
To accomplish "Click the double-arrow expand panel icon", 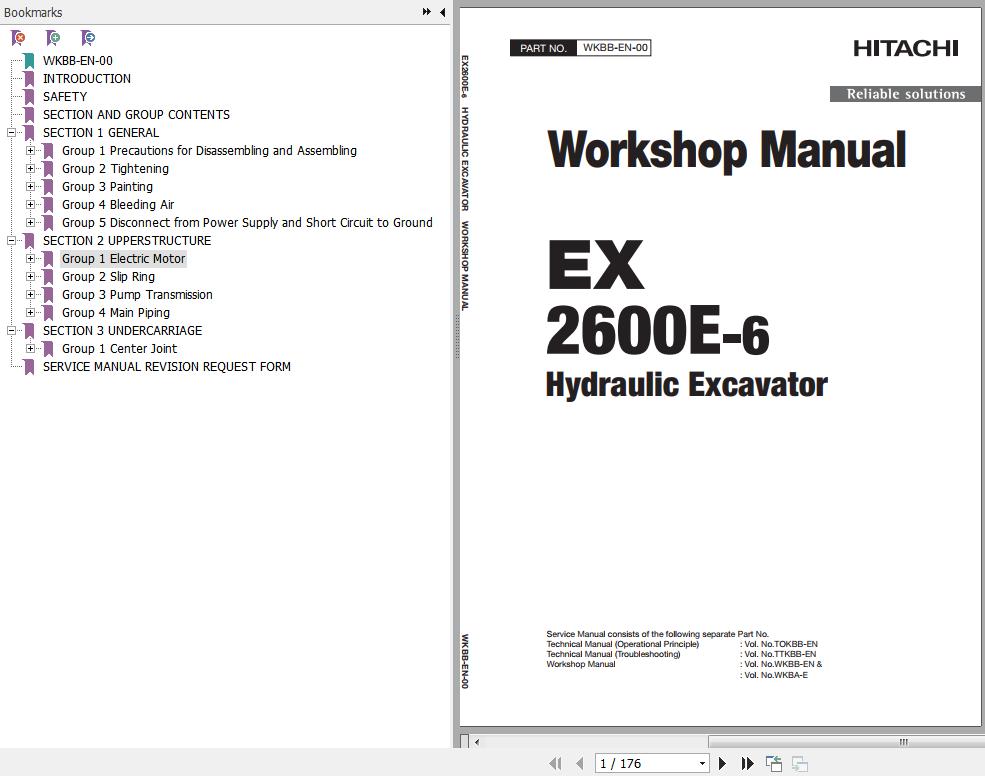I will 427,12.
